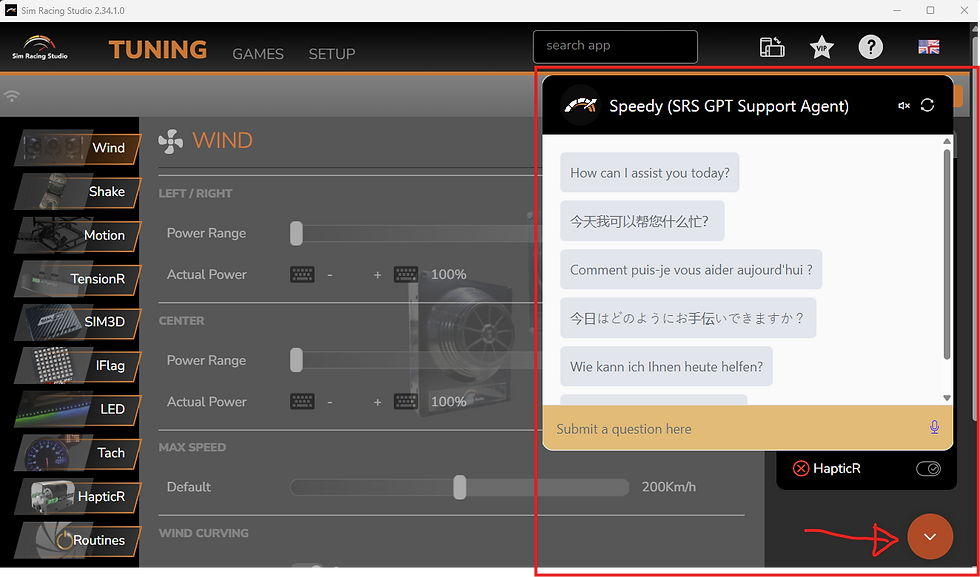Mute the Speedy chat agent audio
The image size is (980, 577).
(904, 105)
